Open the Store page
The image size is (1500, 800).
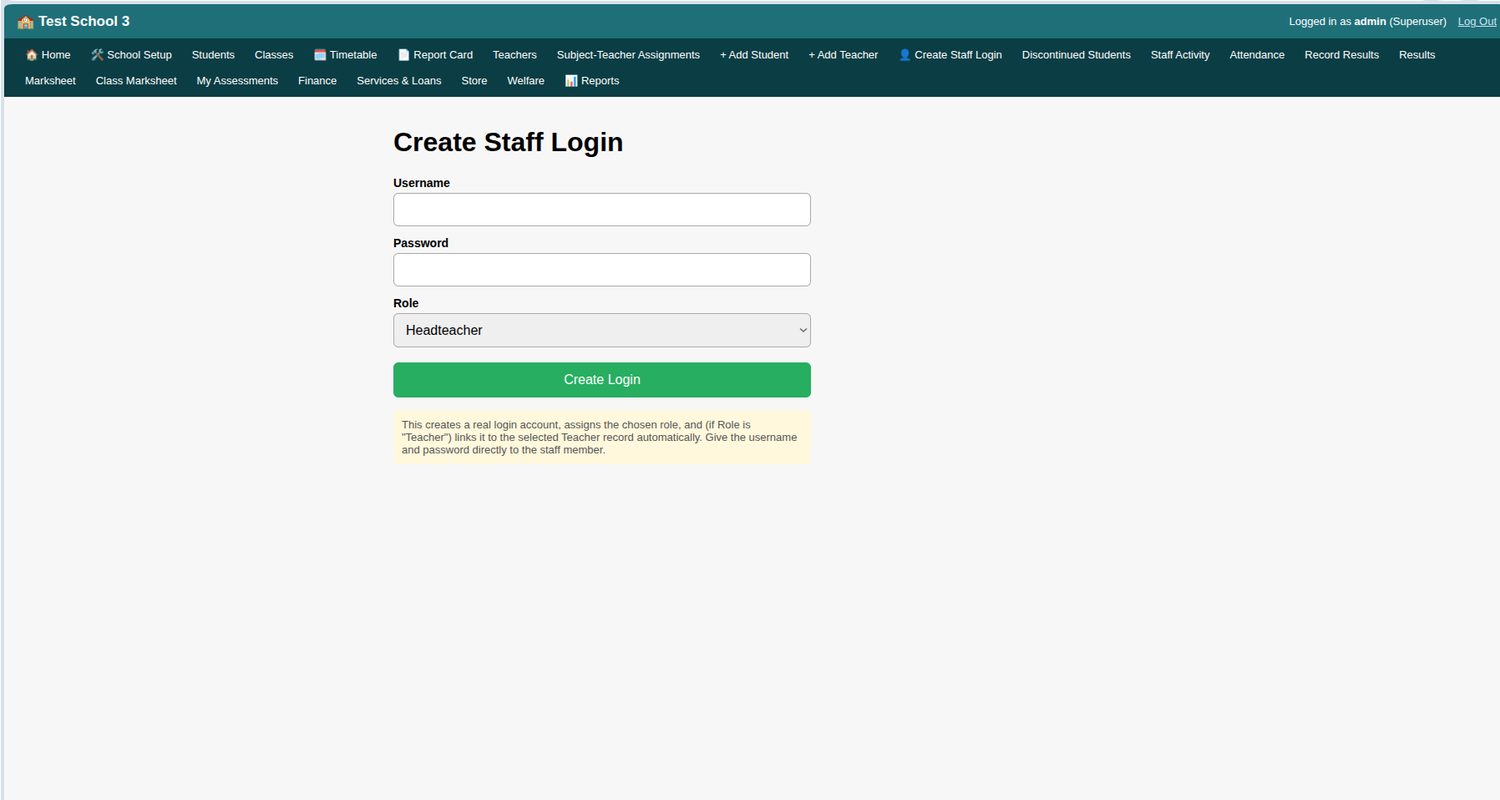[474, 81]
